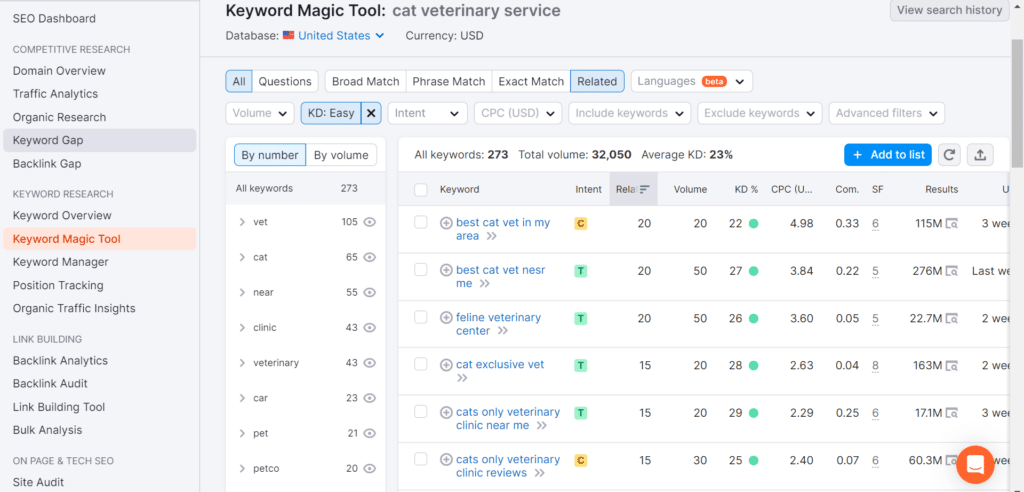Select the Phrase Match tab
The height and width of the screenshot is (492, 1024).
[449, 82]
